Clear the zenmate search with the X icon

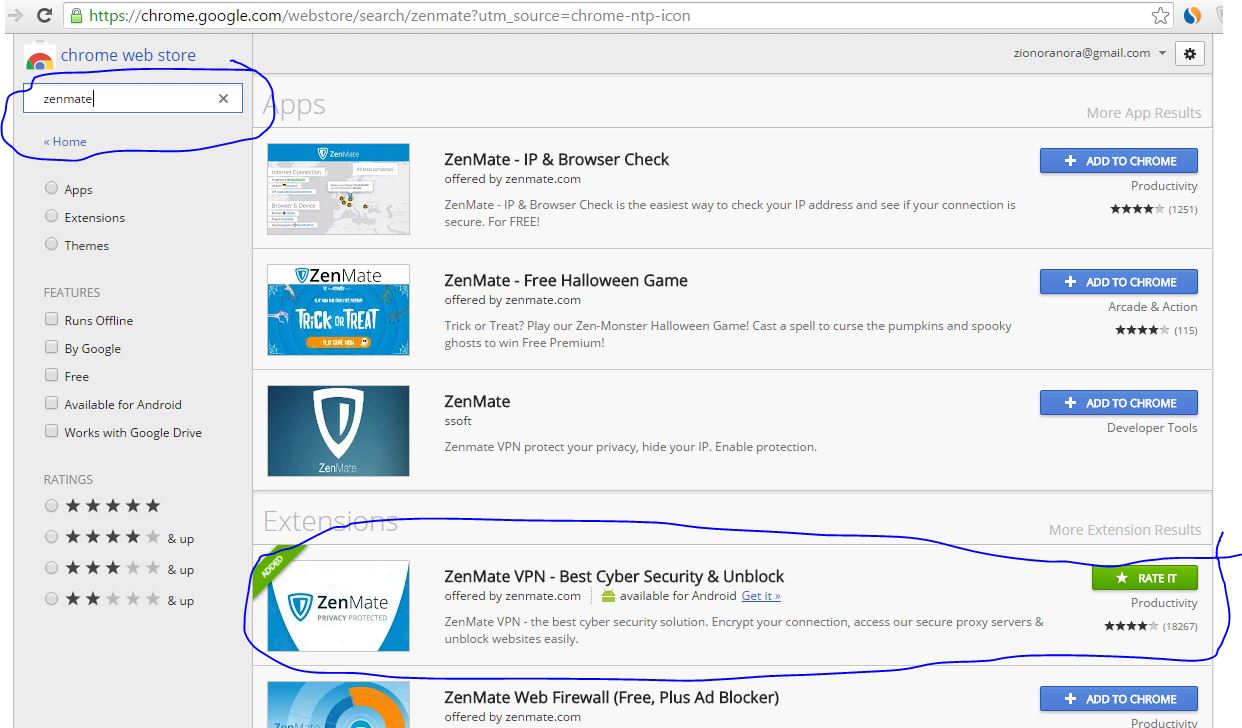(x=223, y=99)
